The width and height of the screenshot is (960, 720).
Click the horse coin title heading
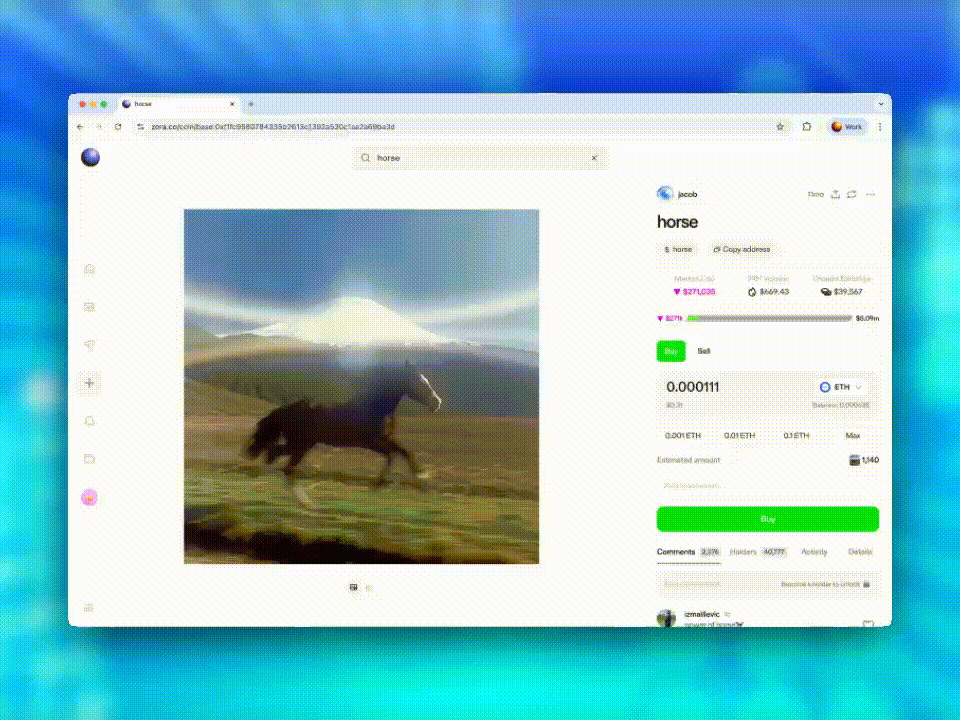click(677, 222)
